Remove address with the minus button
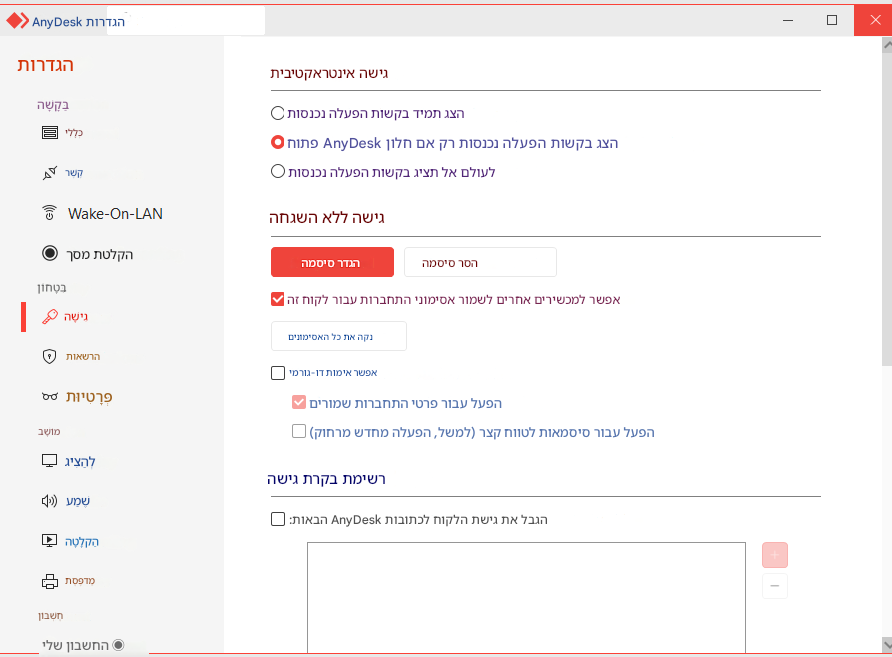 coord(775,586)
